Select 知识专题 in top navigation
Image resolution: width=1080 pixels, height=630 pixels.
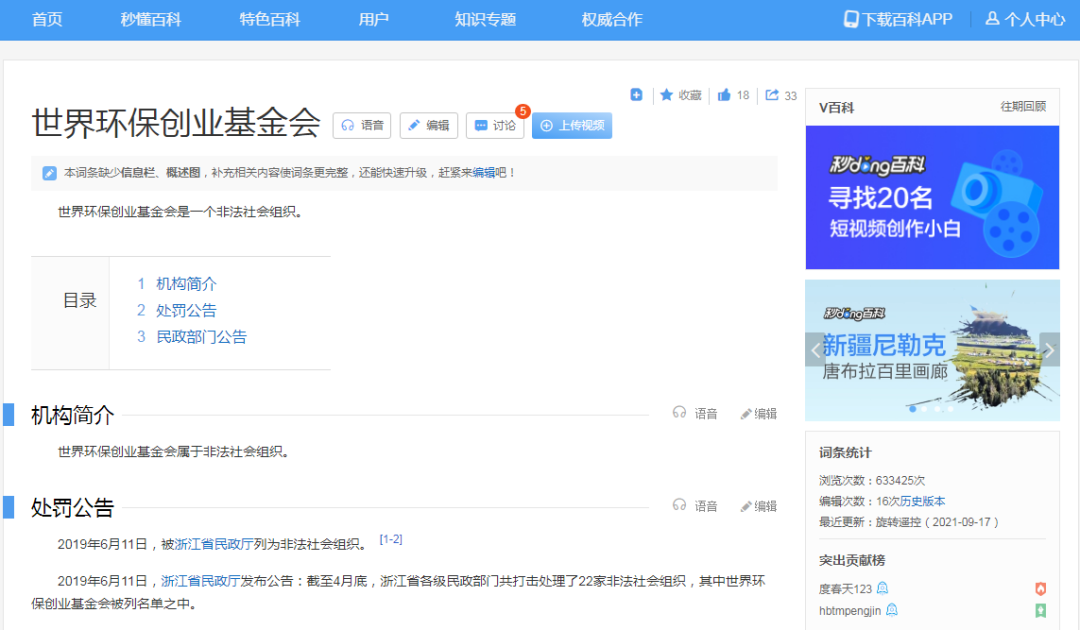[485, 19]
